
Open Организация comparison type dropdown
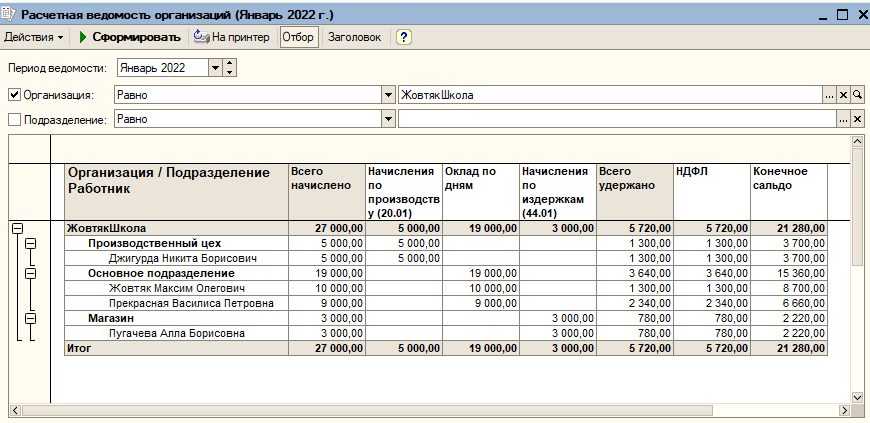point(388,95)
